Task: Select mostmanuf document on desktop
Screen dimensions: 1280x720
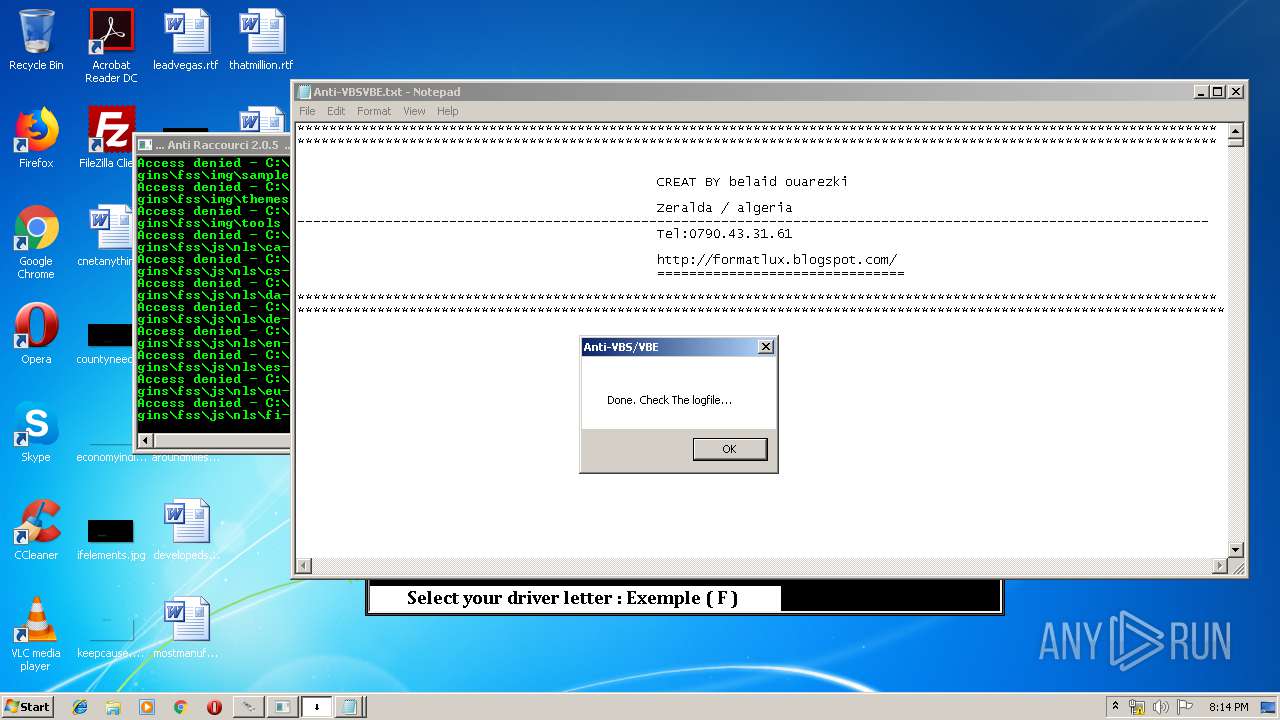Action: [186, 629]
